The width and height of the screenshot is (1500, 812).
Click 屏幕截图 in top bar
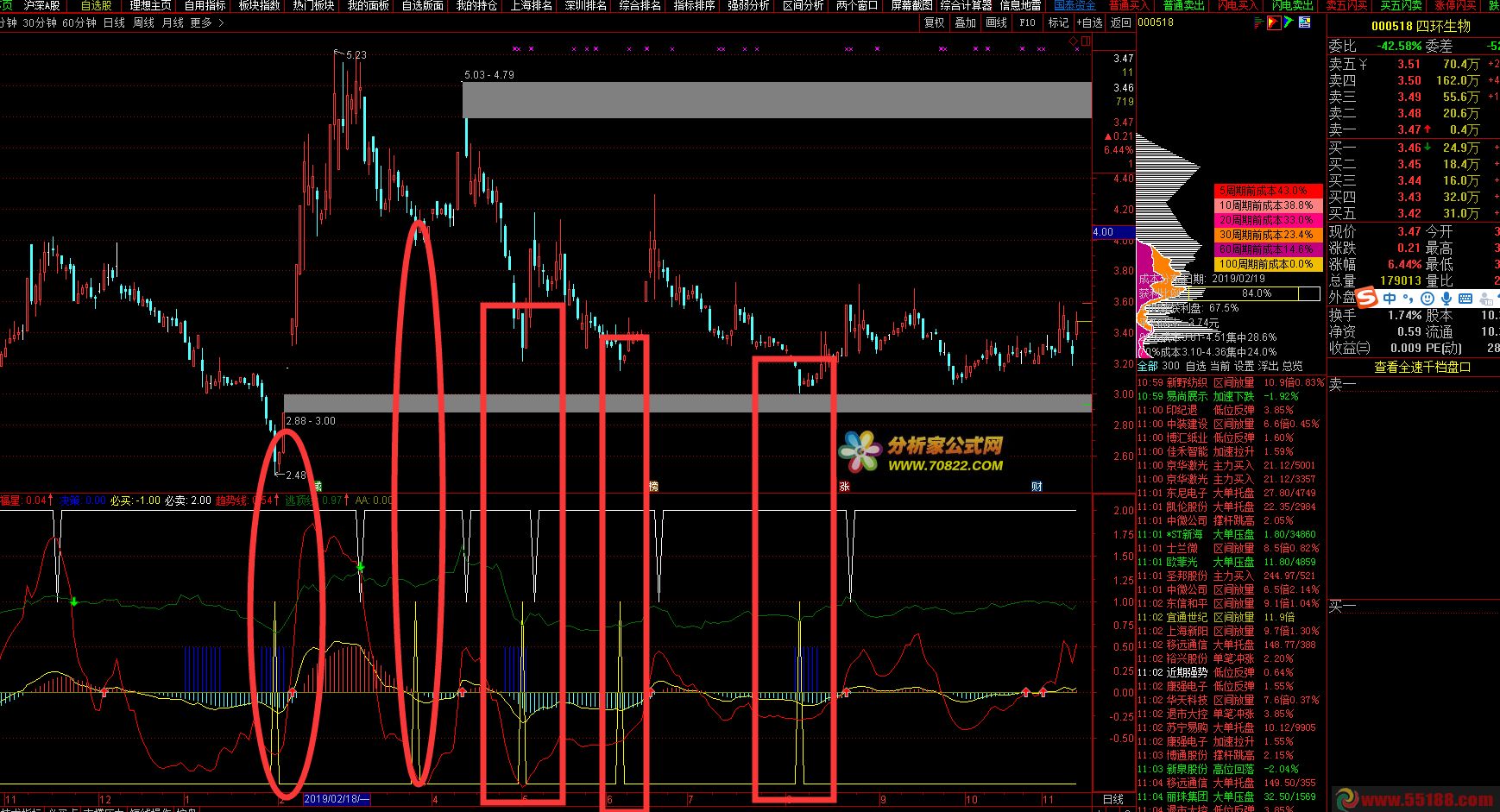(911, 5)
